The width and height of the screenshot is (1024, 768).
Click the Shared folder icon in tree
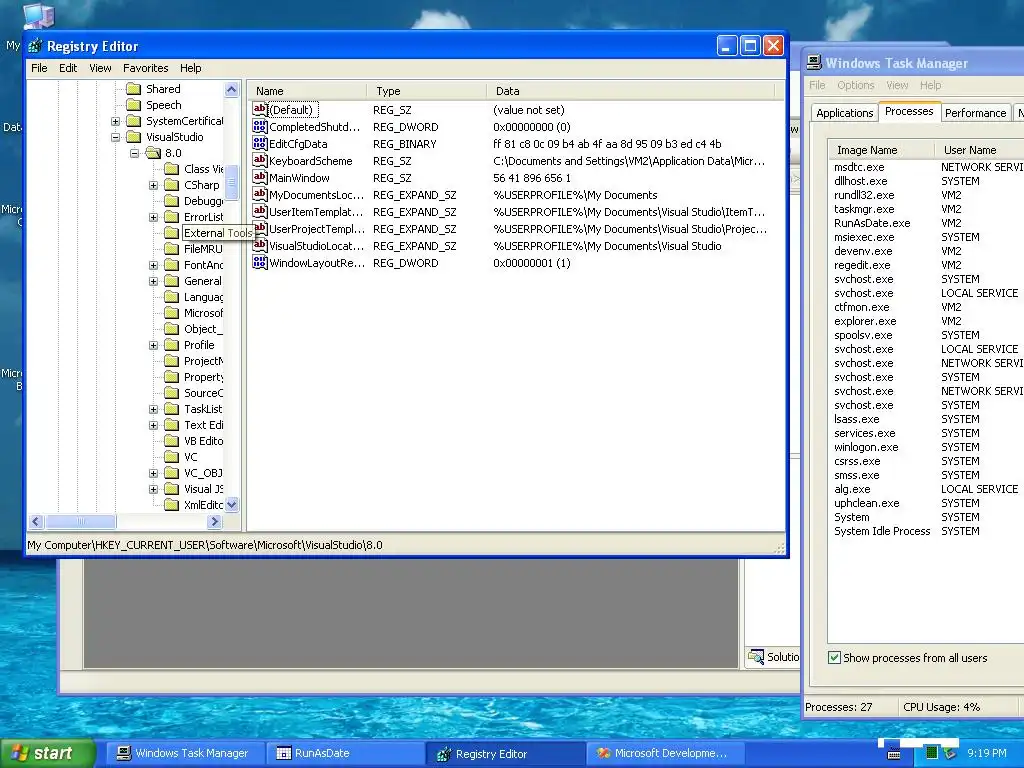coord(133,89)
